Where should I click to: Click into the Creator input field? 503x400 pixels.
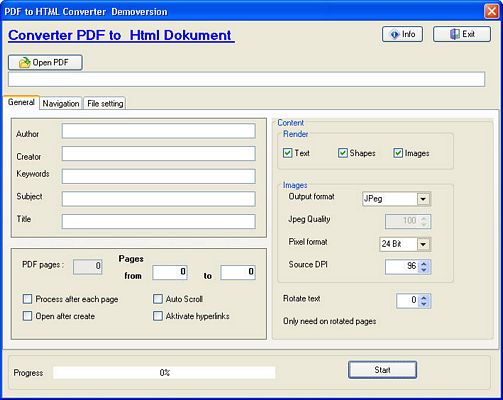(x=159, y=154)
